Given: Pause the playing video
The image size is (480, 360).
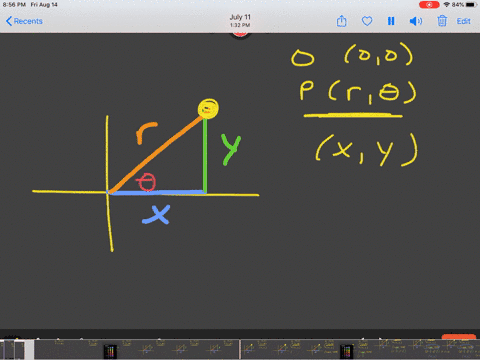Looking at the screenshot, I should coord(391,21).
